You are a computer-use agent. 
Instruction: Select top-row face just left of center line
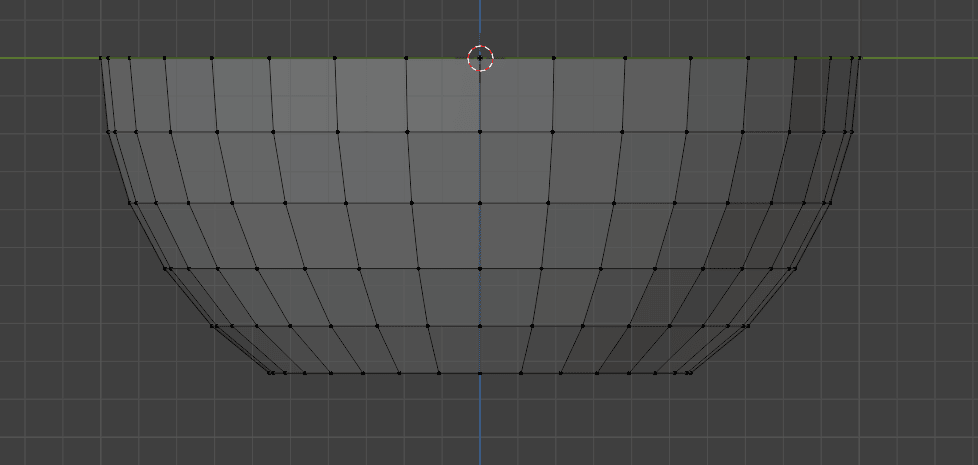click(443, 95)
